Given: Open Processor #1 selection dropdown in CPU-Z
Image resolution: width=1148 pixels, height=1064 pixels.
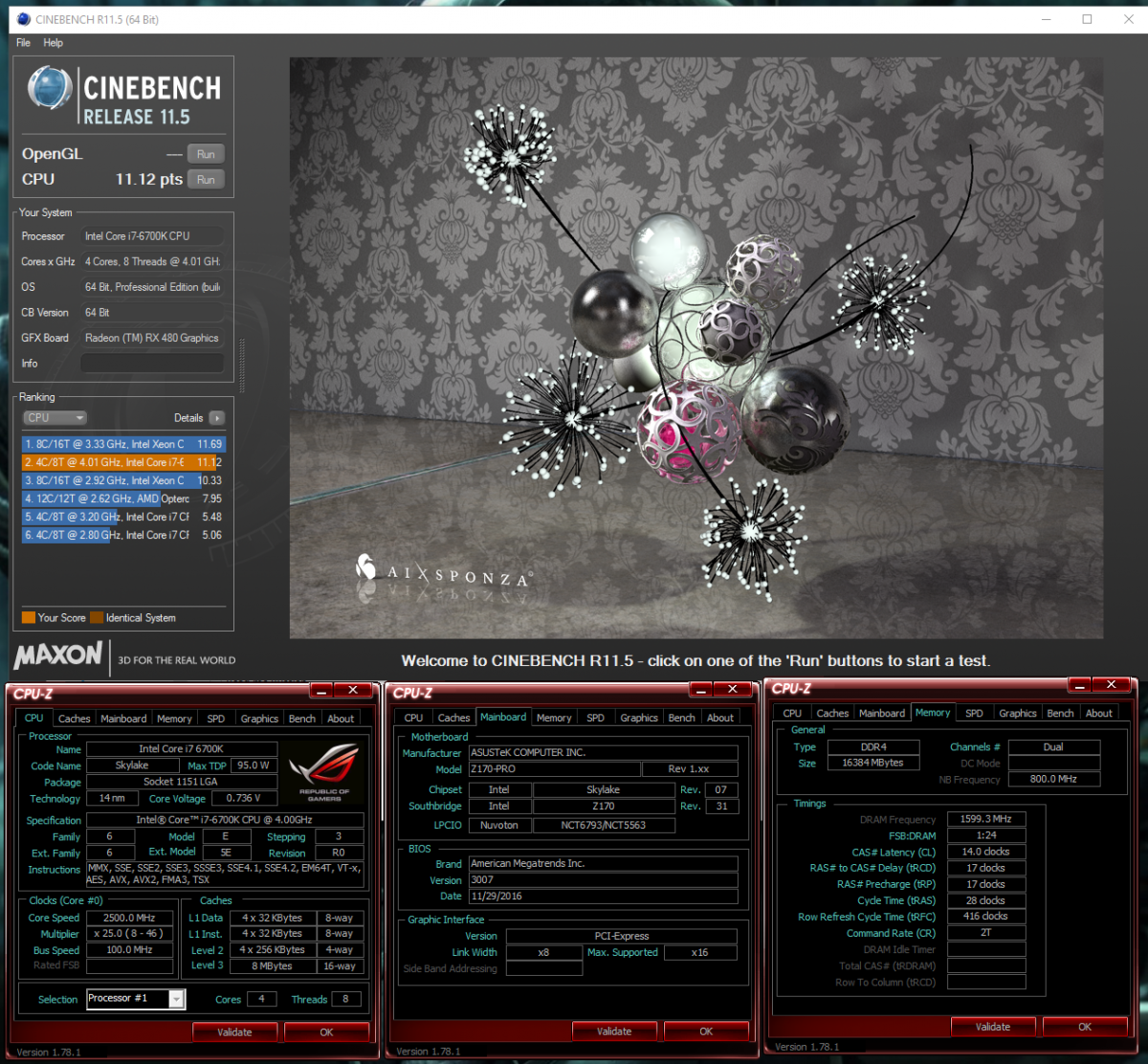Looking at the screenshot, I should coord(136,999).
